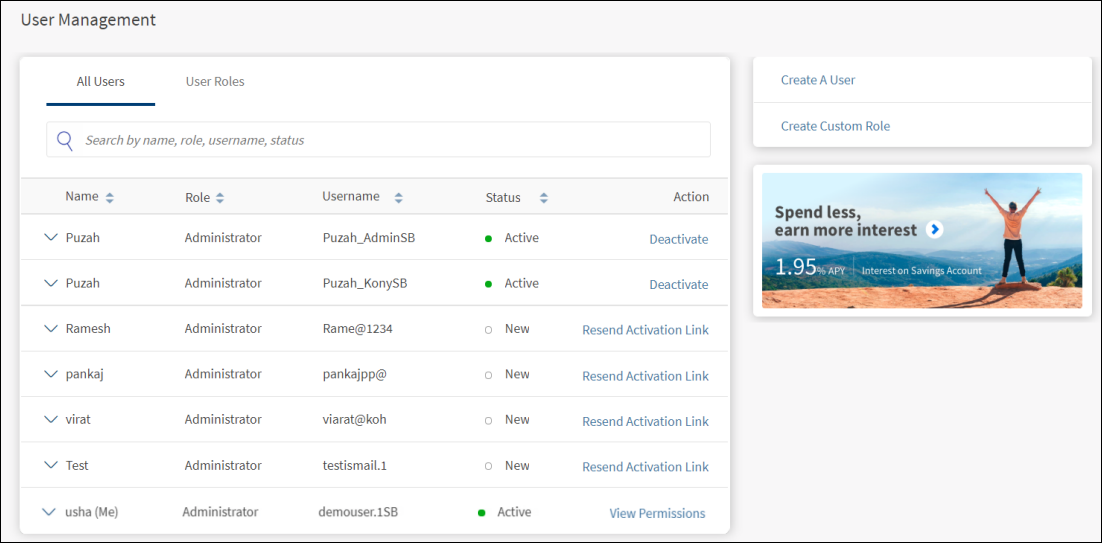Expand the usha (Me) row details
The height and width of the screenshot is (543, 1102).
(48, 512)
